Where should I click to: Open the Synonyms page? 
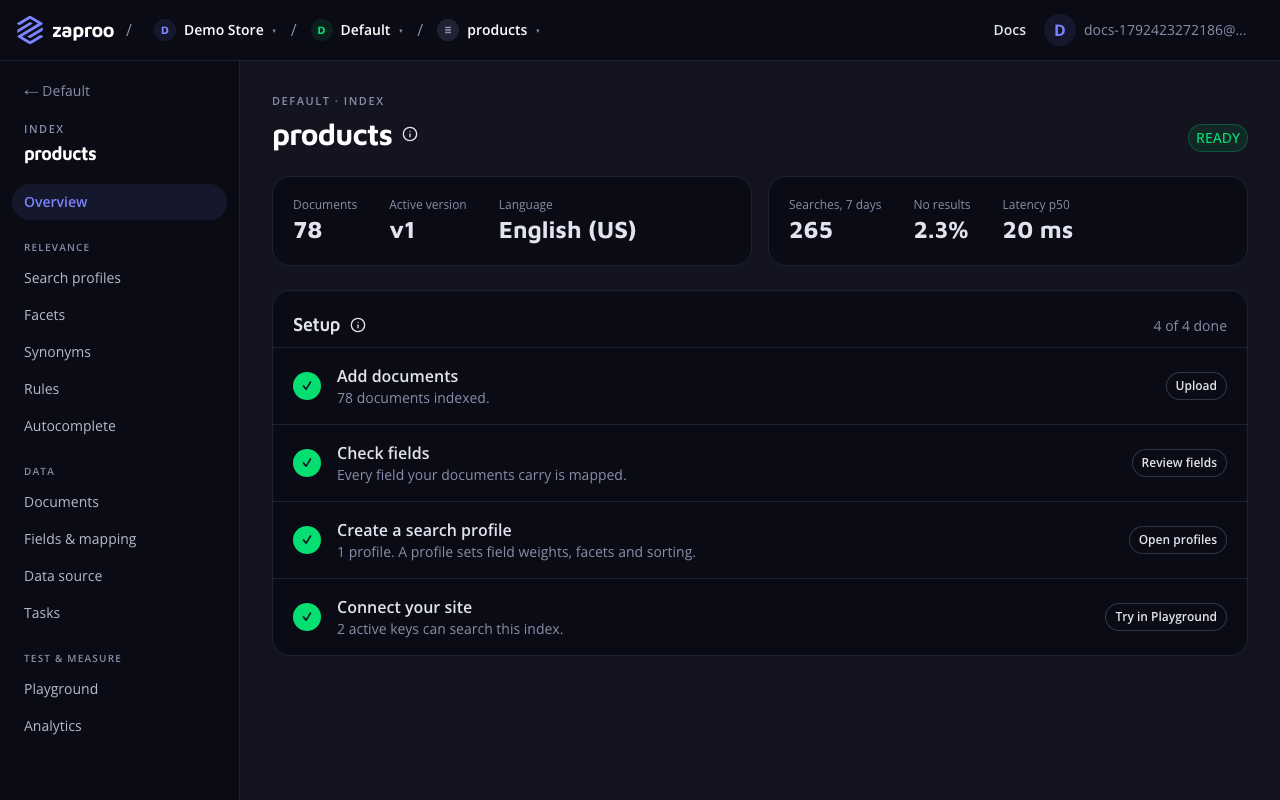coord(119,352)
